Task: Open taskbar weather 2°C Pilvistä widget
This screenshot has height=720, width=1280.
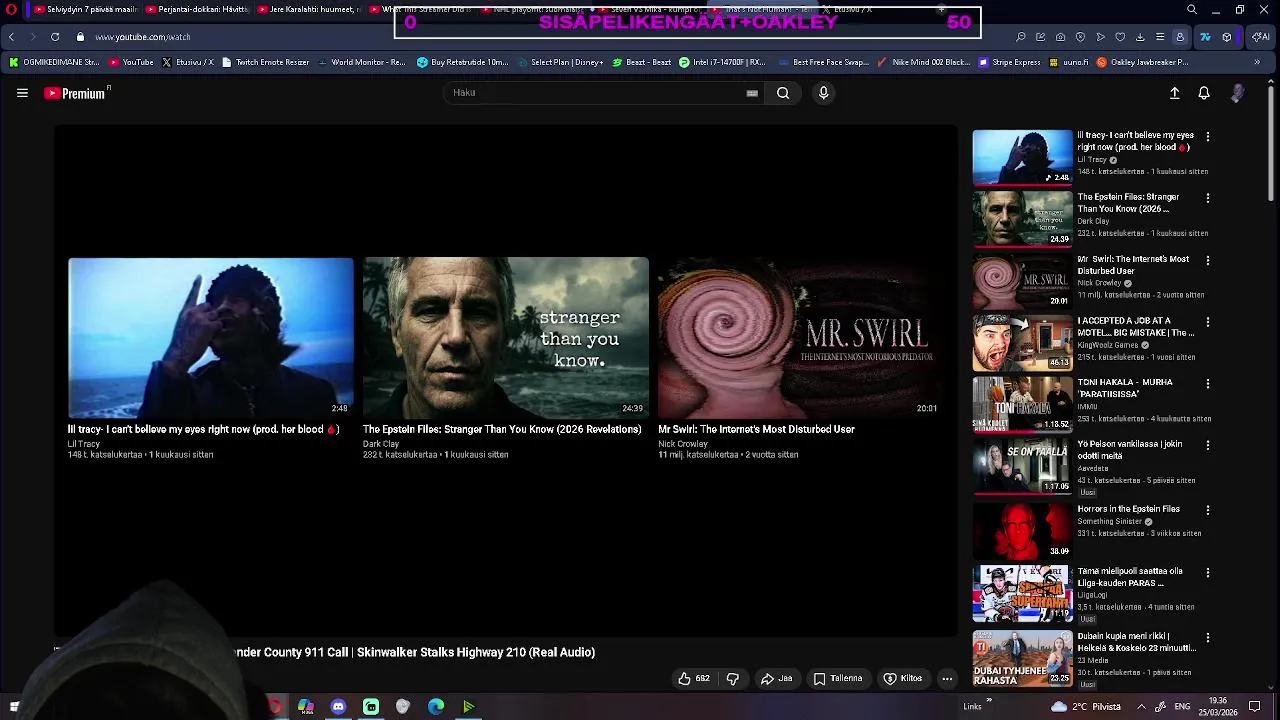Action: coord(1086,707)
